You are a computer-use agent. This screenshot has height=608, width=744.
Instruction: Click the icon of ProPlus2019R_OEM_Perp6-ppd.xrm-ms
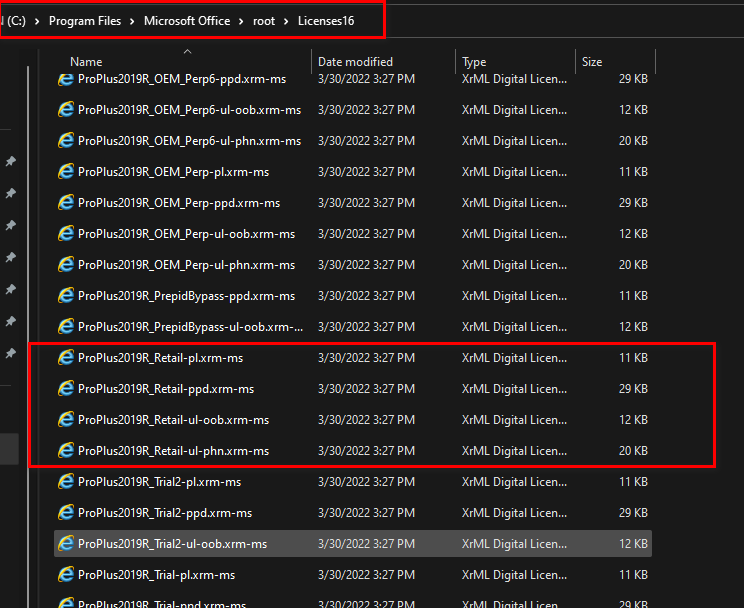65,79
